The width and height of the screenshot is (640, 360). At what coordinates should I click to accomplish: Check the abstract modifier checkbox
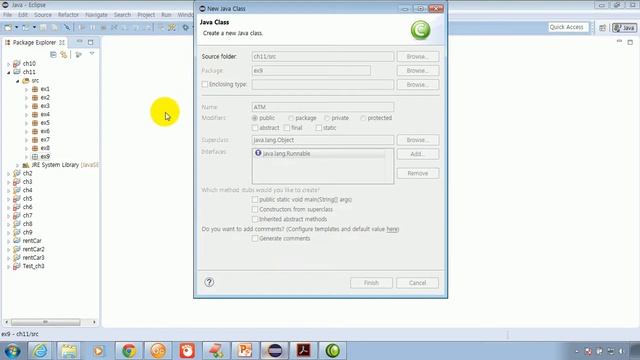click(255, 128)
